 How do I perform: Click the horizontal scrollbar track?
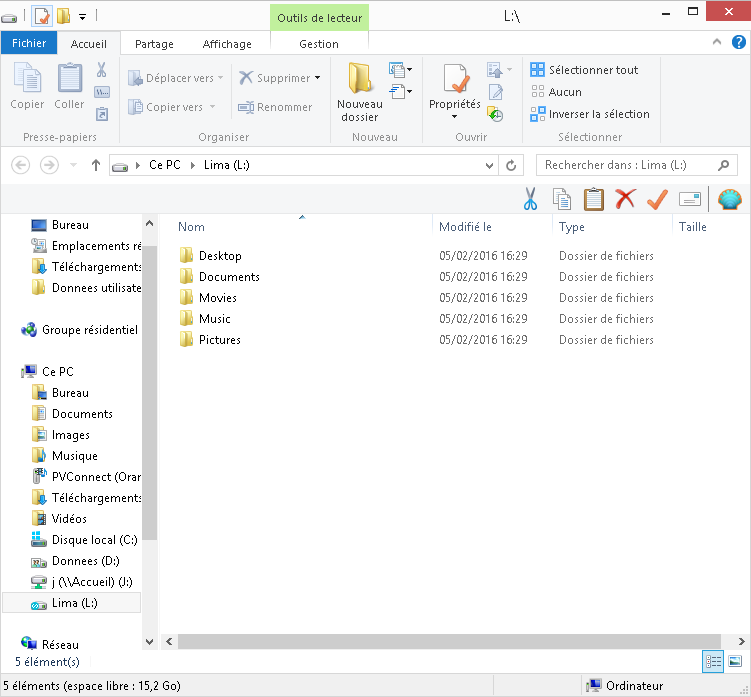(x=449, y=641)
